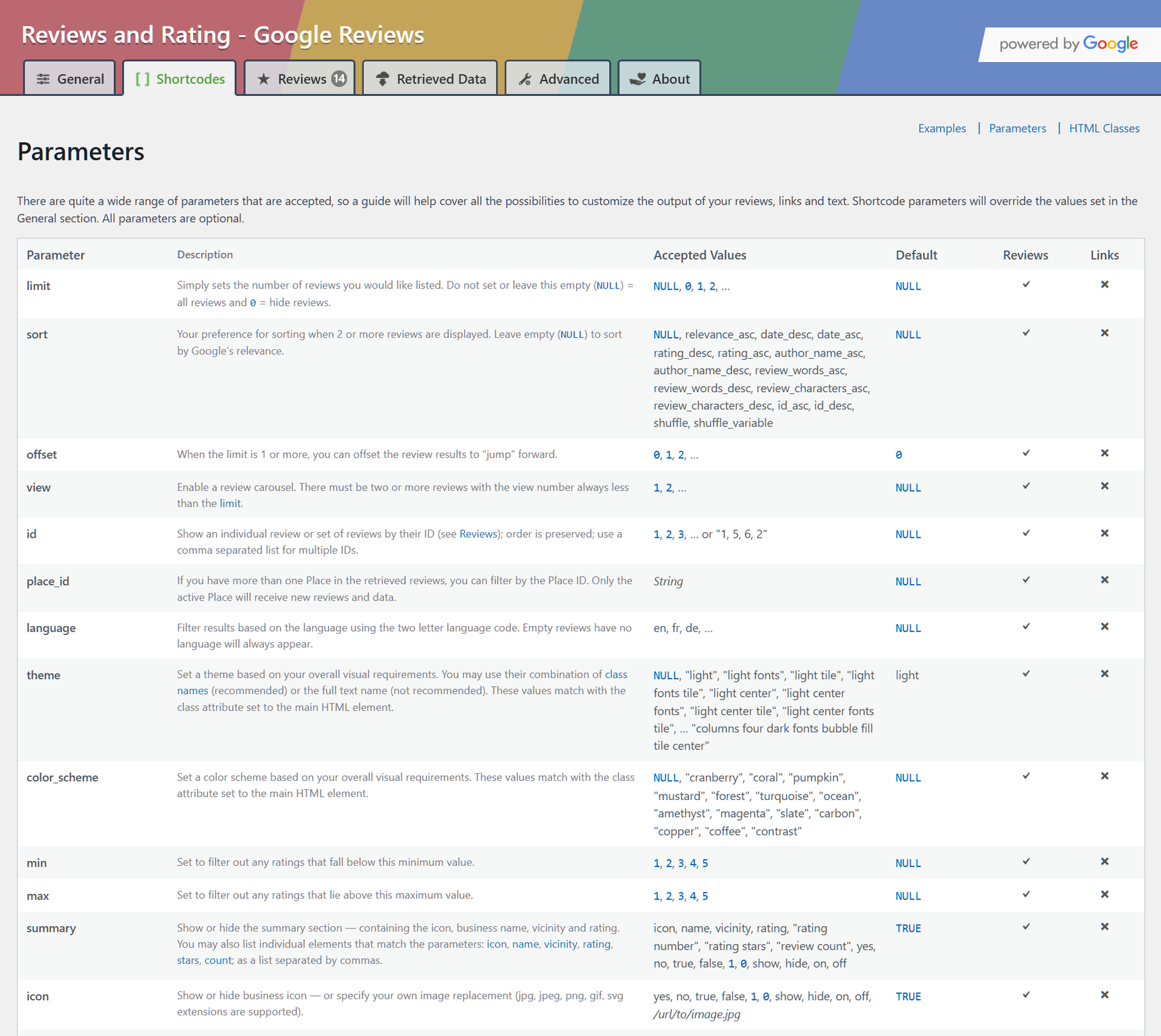Image resolution: width=1161 pixels, height=1036 pixels.
Task: Click the Reviews checkmark in max row
Action: point(1026,895)
